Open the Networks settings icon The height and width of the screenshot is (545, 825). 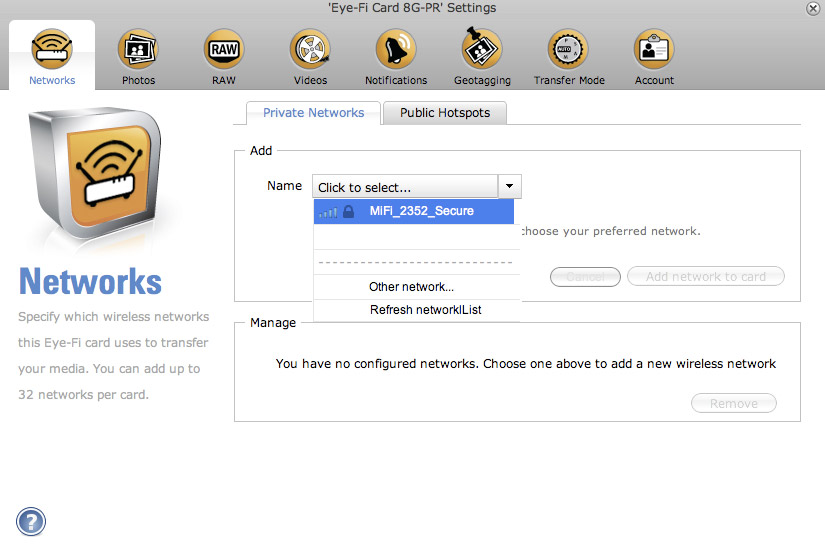tap(52, 49)
